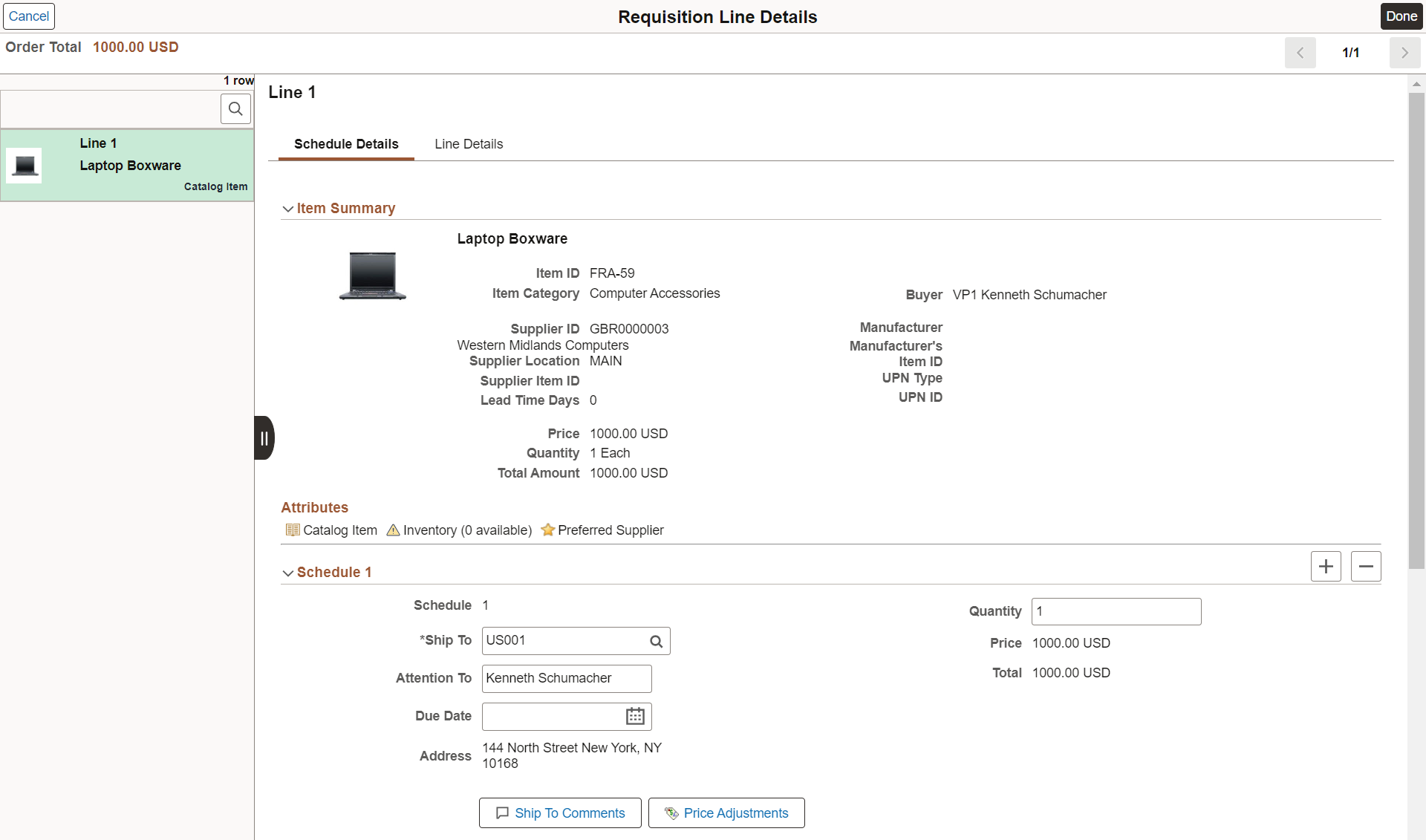Add a new schedule with the plus icon

point(1326,566)
